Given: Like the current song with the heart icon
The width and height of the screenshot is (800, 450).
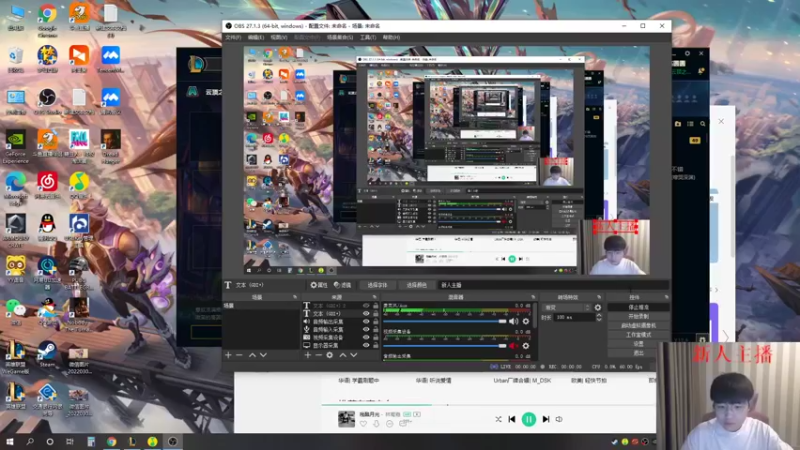Looking at the screenshot, I should (363, 423).
